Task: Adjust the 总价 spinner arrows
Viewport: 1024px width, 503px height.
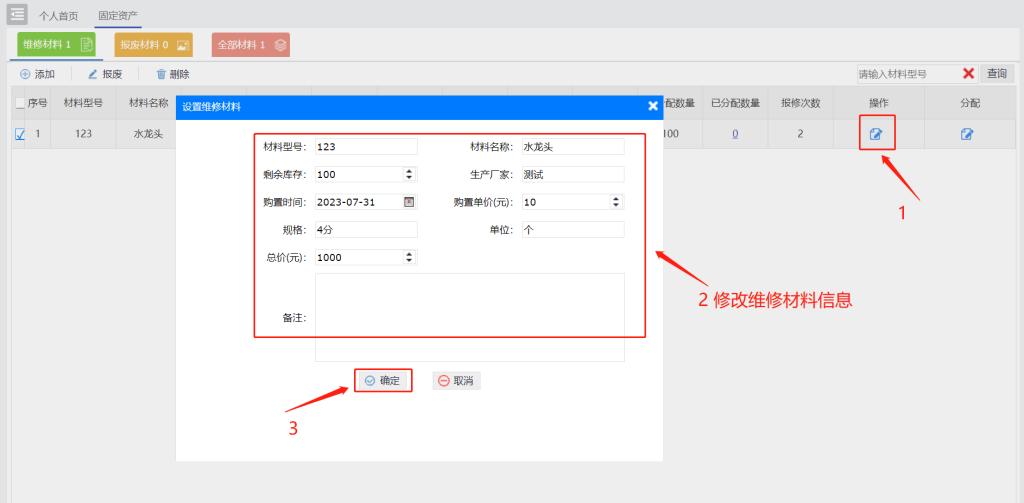Action: (x=408, y=257)
